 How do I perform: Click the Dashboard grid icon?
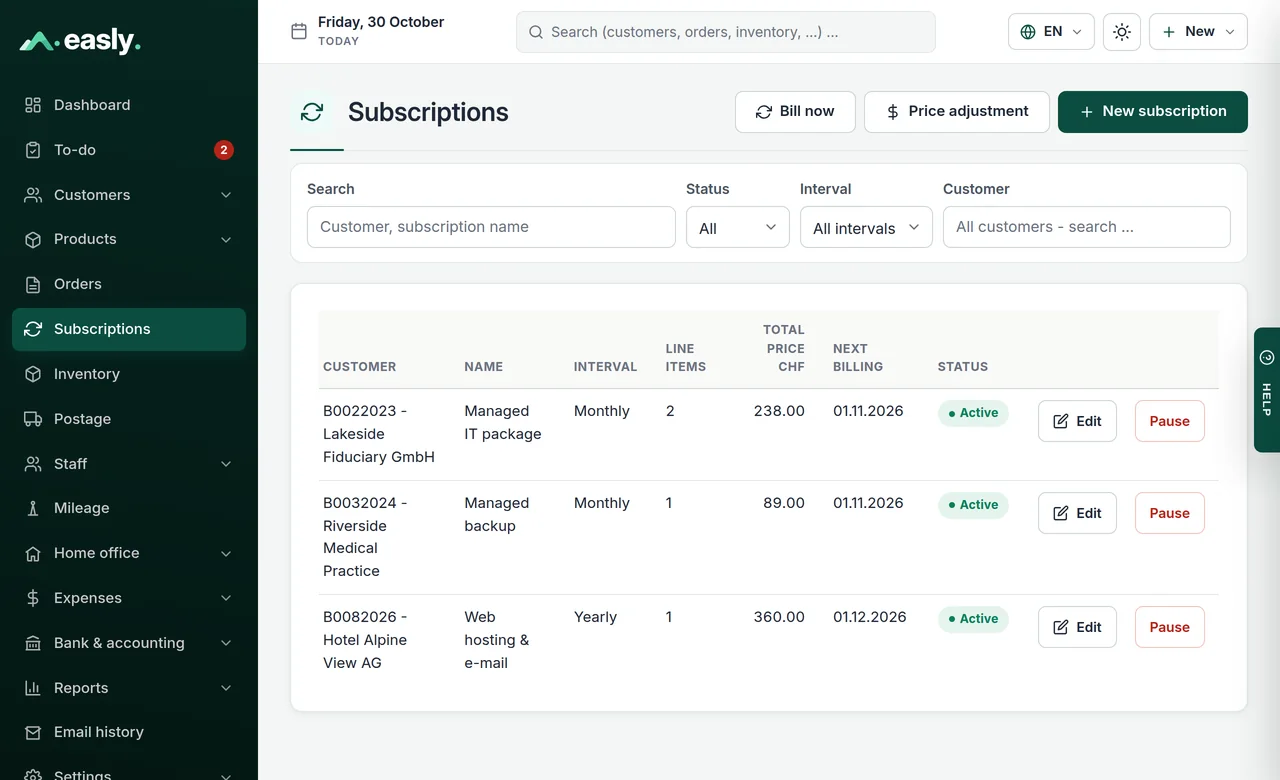tap(33, 105)
